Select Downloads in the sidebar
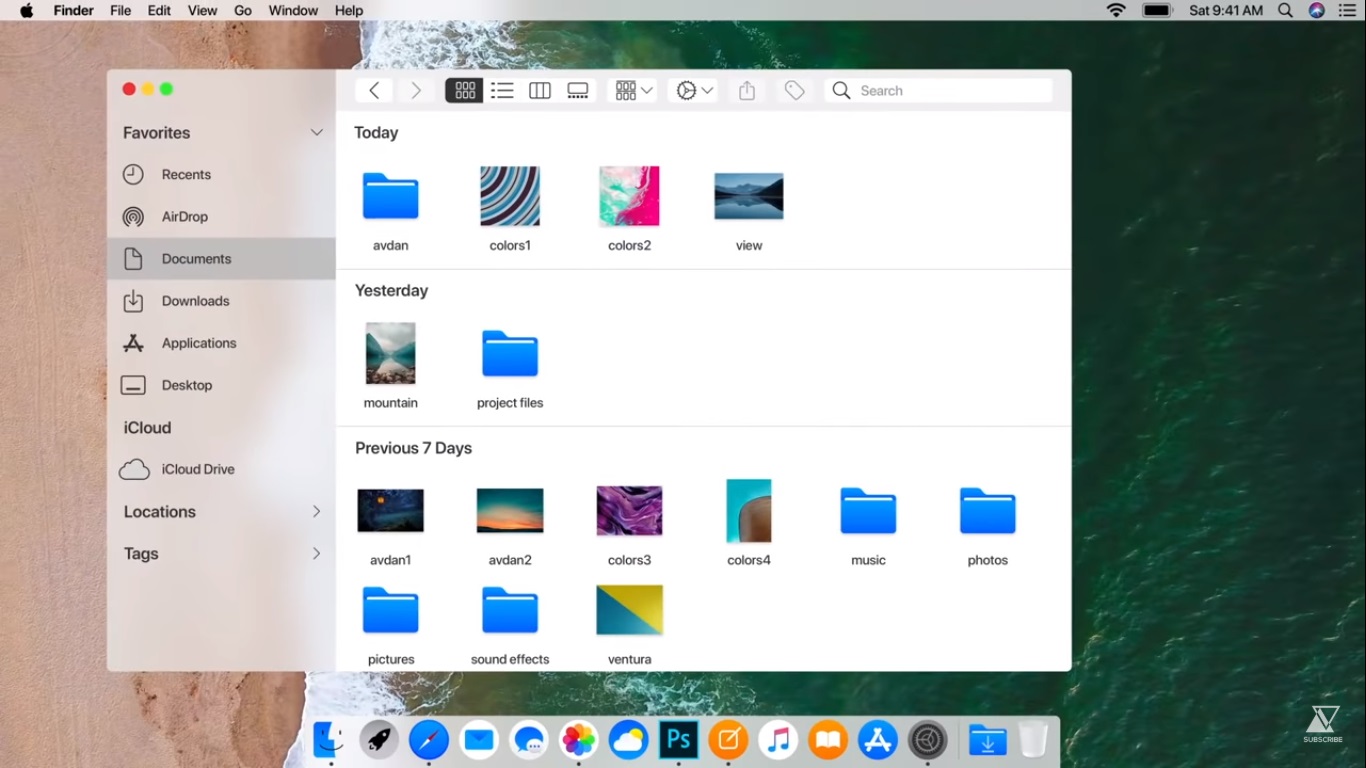The image size is (1366, 768). 195,301
